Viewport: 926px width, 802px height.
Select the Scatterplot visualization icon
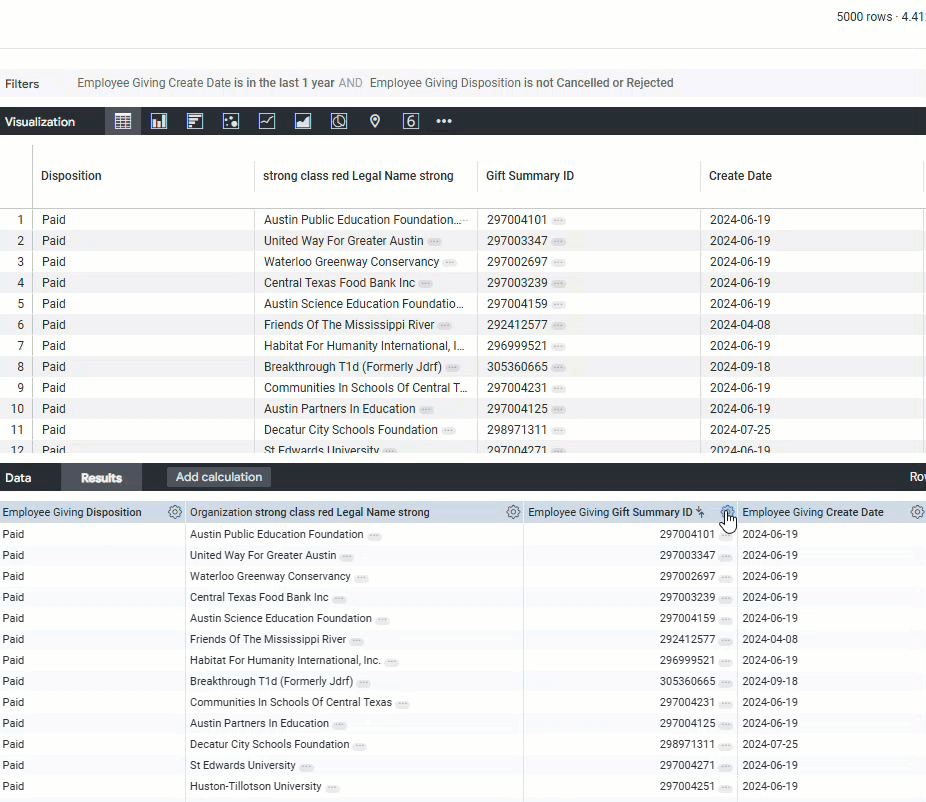[231, 122]
